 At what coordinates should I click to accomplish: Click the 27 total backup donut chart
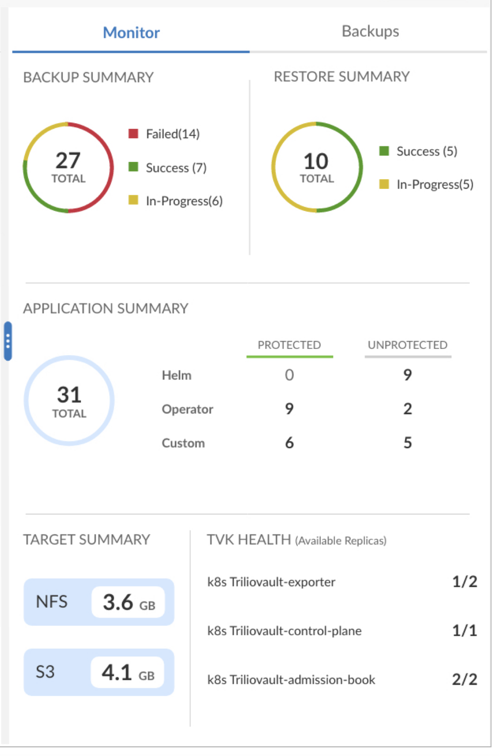pos(69,169)
